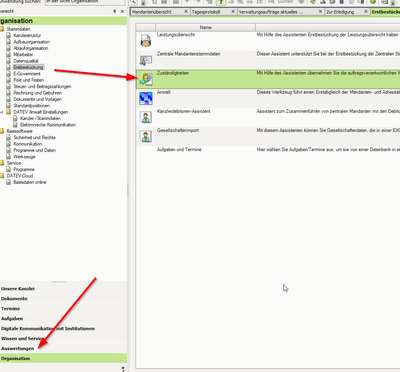Select Datenqualität in the tree
Image resolution: width=400 pixels, height=372 pixels.
coord(26,61)
